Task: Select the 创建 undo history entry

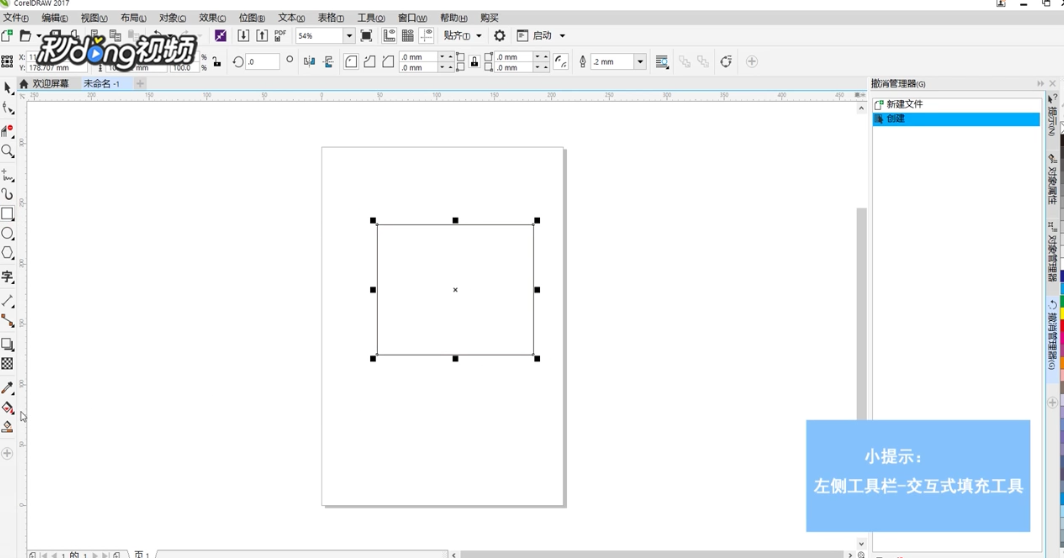Action: [x=956, y=119]
